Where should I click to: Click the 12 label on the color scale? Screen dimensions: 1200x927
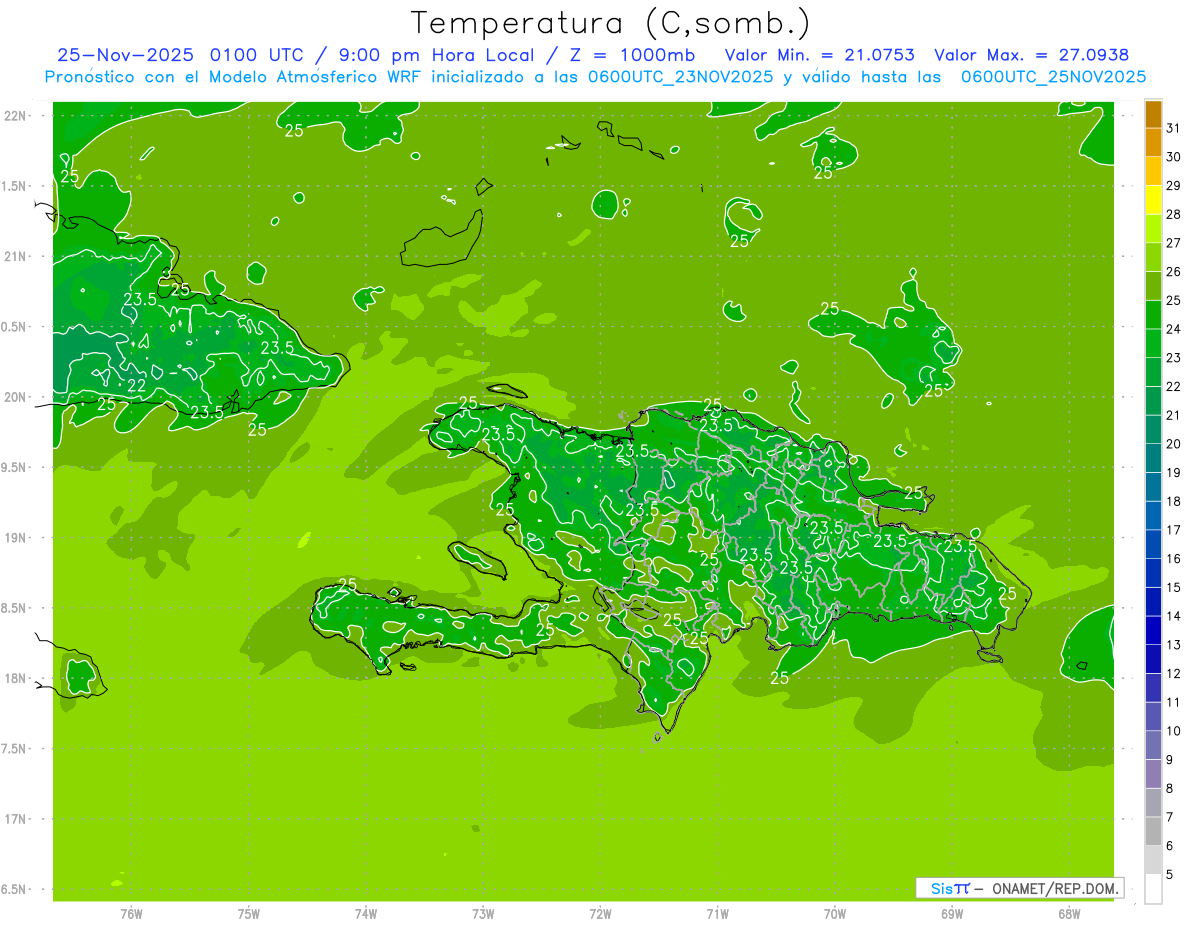click(x=1173, y=674)
